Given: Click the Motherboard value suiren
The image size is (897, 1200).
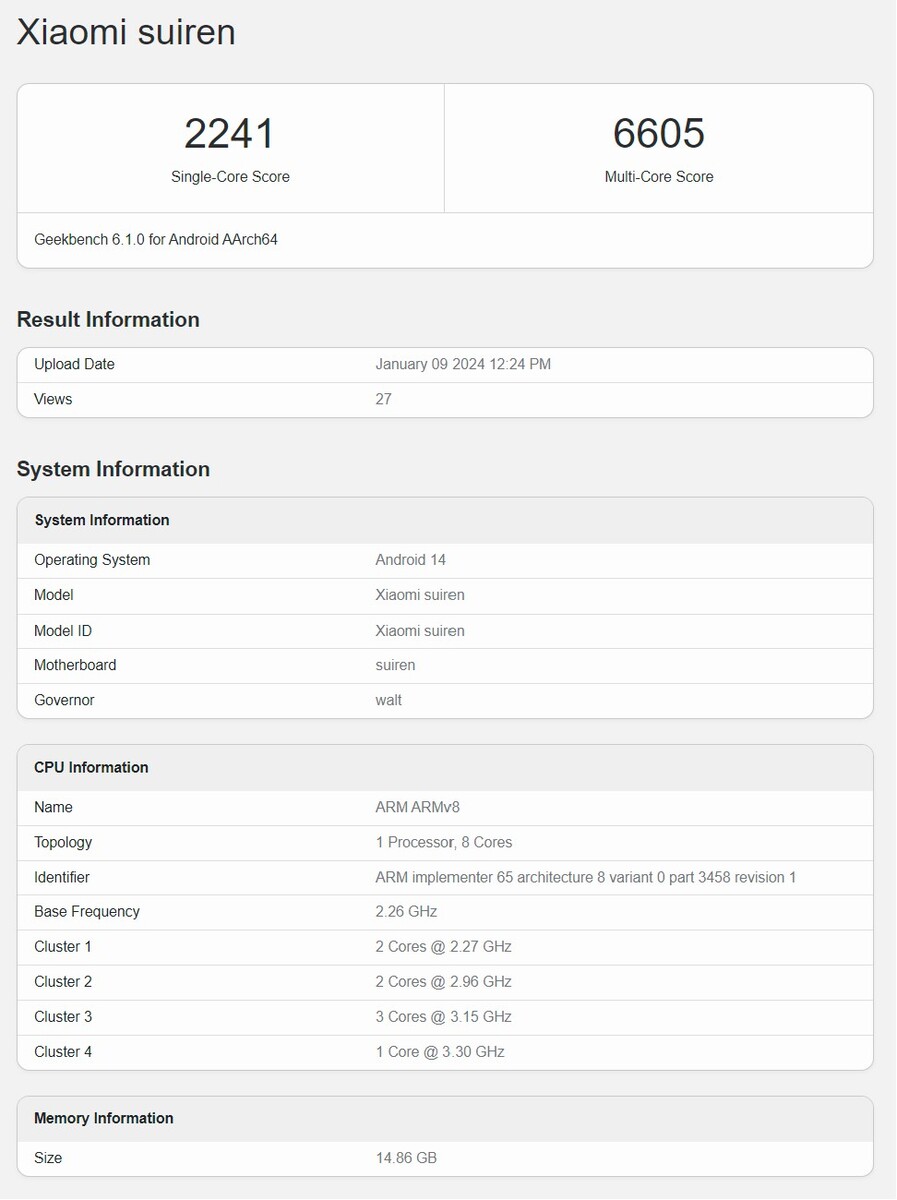Looking at the screenshot, I should [395, 666].
